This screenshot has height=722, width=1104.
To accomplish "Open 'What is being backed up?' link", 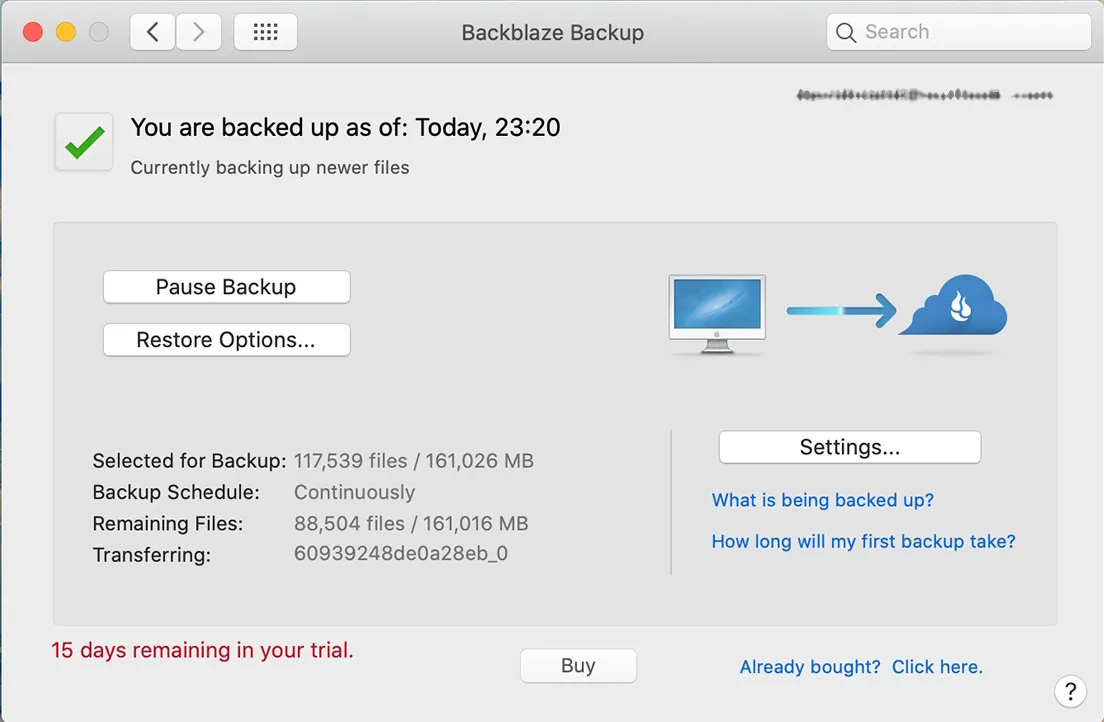I will click(822, 500).
